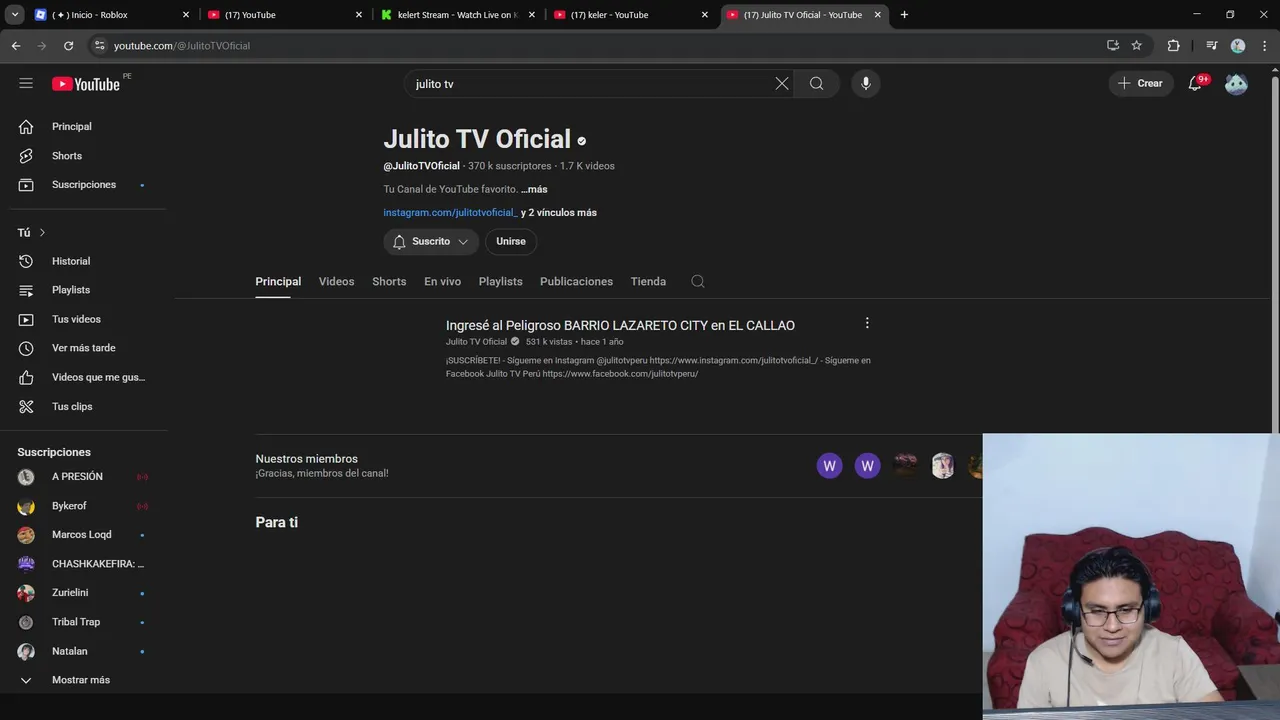Viewport: 1280px width, 720px height.
Task: Switch to the Tienda channel tab
Action: (x=648, y=282)
